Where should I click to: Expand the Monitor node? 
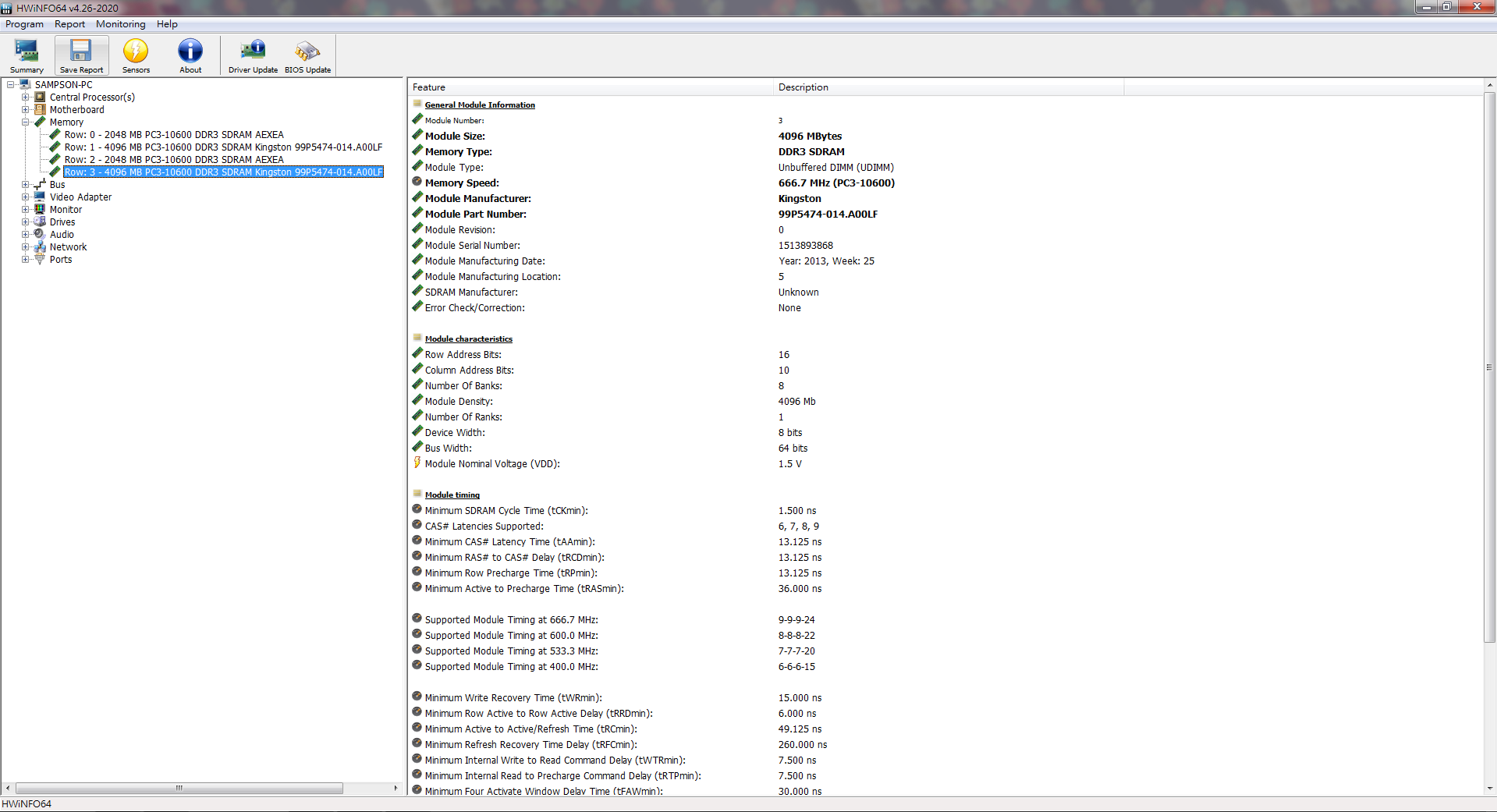tap(26, 210)
